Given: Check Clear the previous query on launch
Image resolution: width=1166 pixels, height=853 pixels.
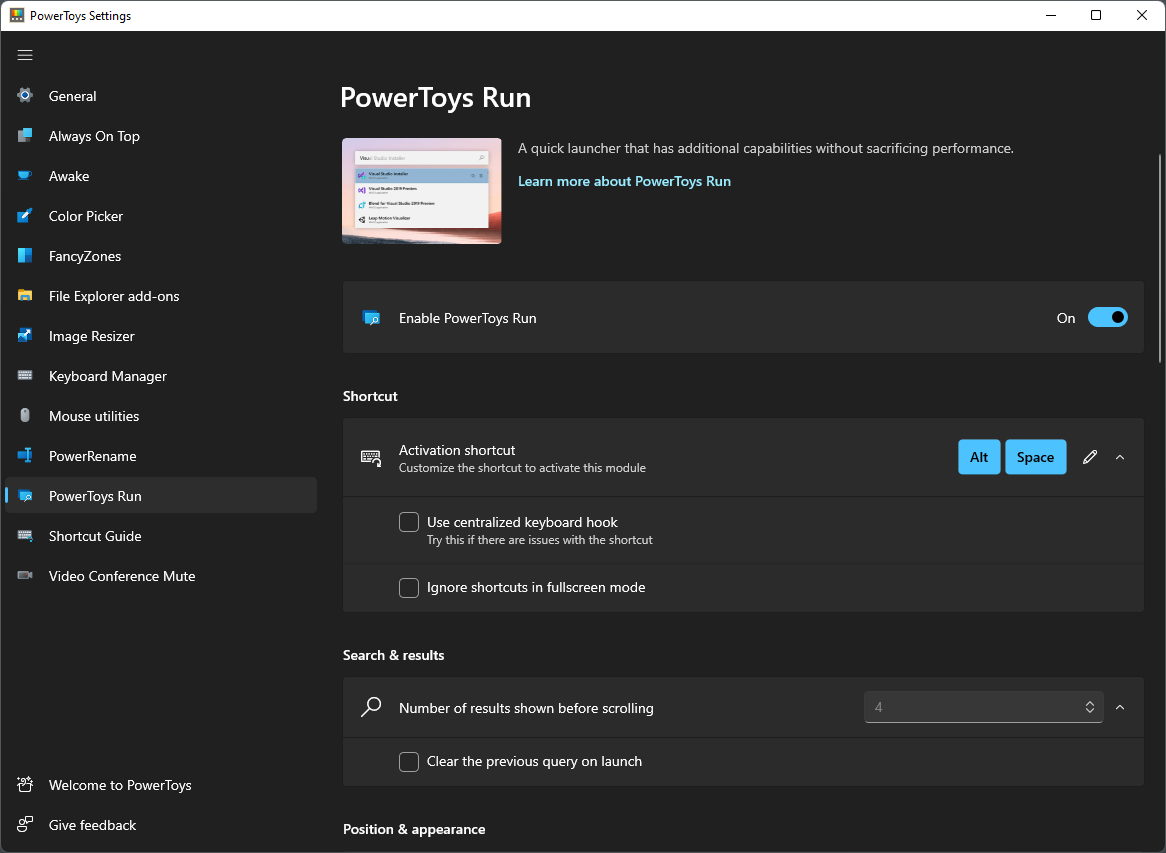Looking at the screenshot, I should (409, 762).
